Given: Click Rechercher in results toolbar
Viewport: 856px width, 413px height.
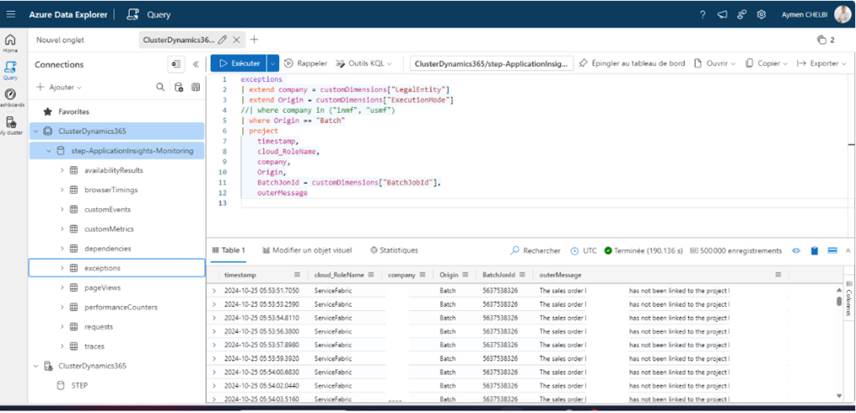Looking at the screenshot, I should click(x=536, y=251).
